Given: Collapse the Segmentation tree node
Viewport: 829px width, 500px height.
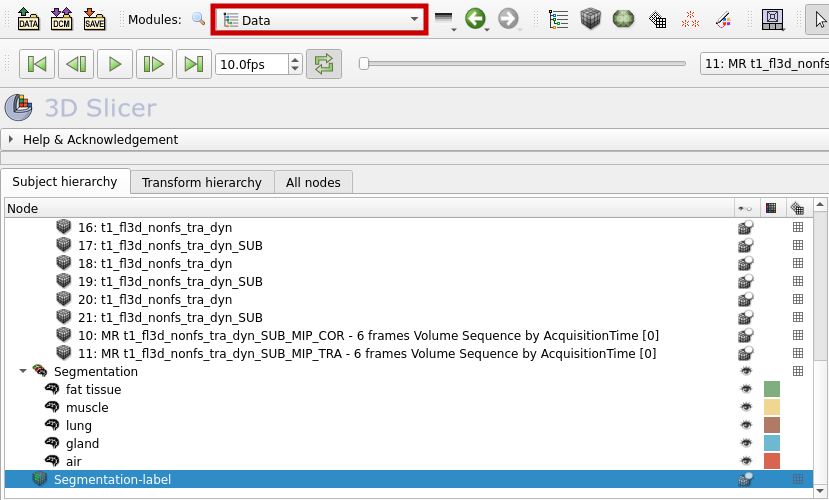Looking at the screenshot, I should (23, 372).
